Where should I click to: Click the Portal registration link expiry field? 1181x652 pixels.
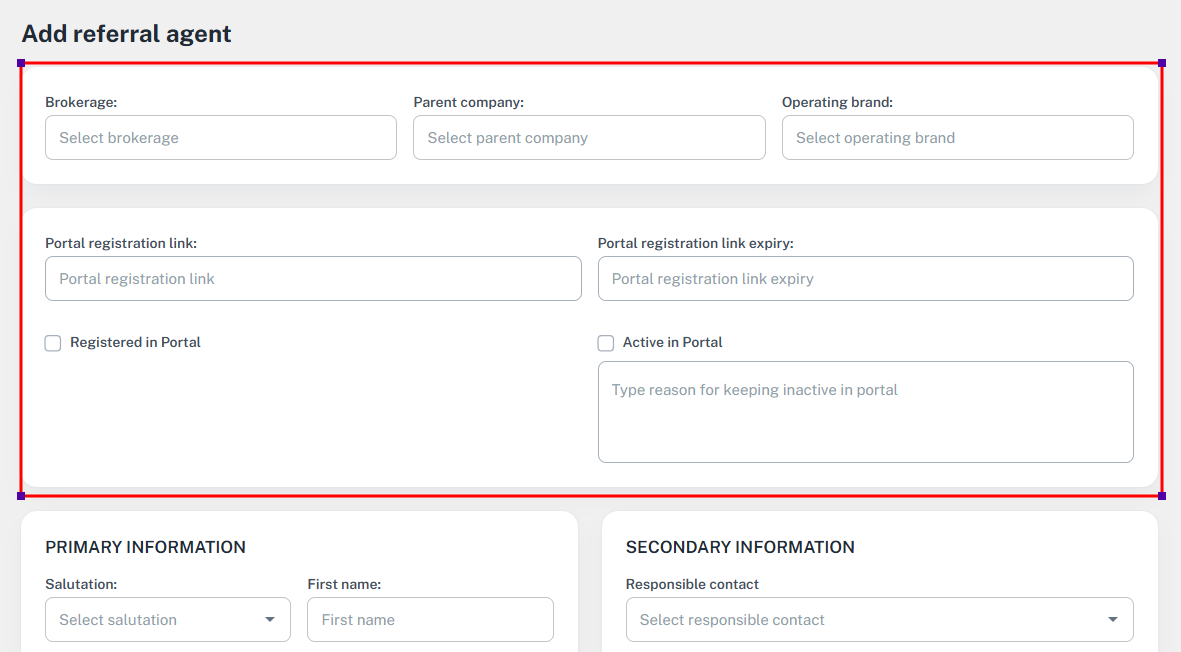tap(865, 279)
